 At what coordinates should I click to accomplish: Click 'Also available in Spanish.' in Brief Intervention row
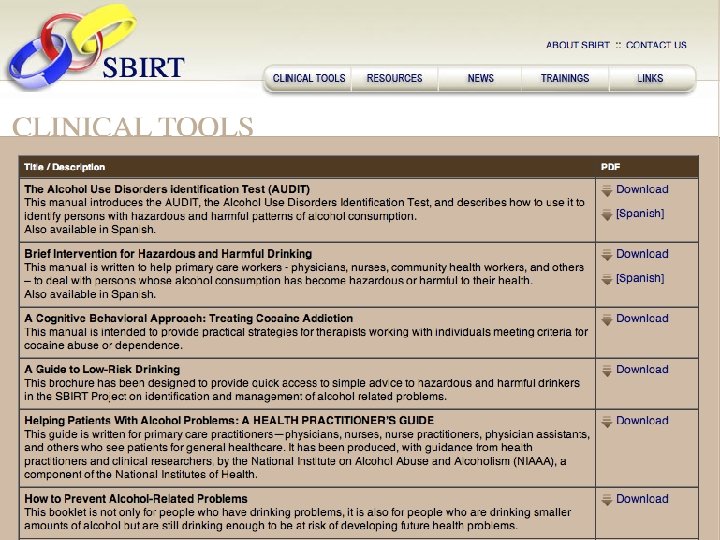pyautogui.click(x=90, y=294)
